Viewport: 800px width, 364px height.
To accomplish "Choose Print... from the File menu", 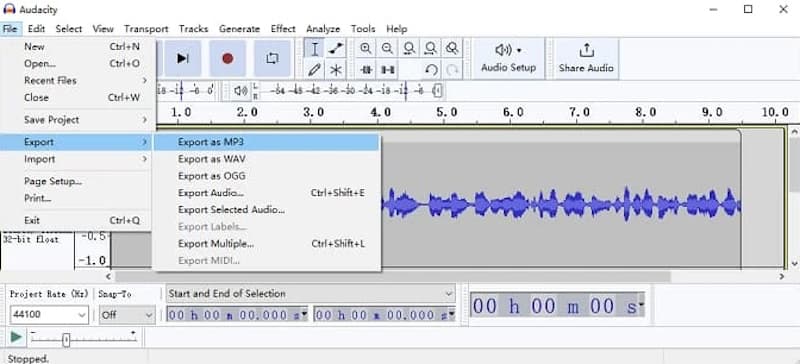I will click(x=76, y=198).
